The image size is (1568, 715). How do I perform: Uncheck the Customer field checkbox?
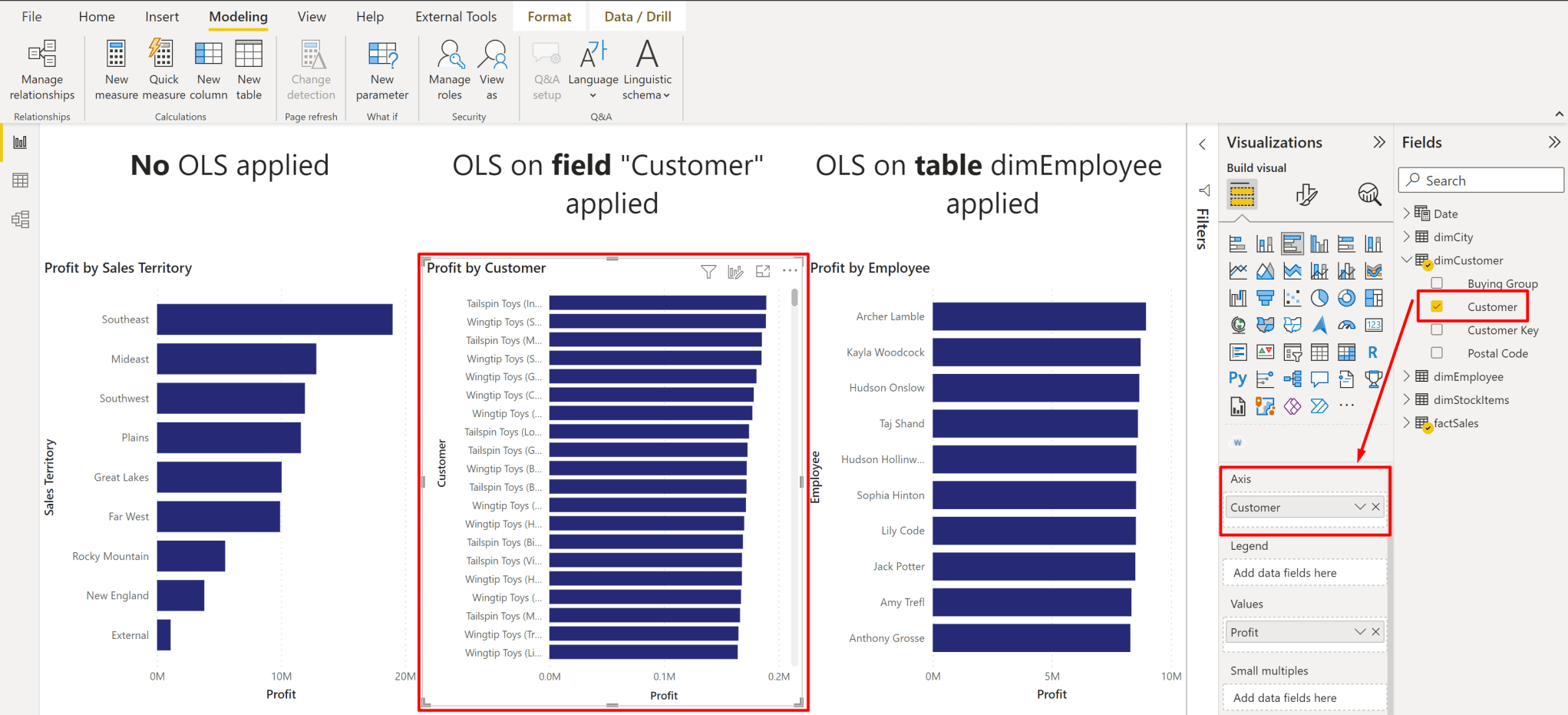click(x=1437, y=306)
